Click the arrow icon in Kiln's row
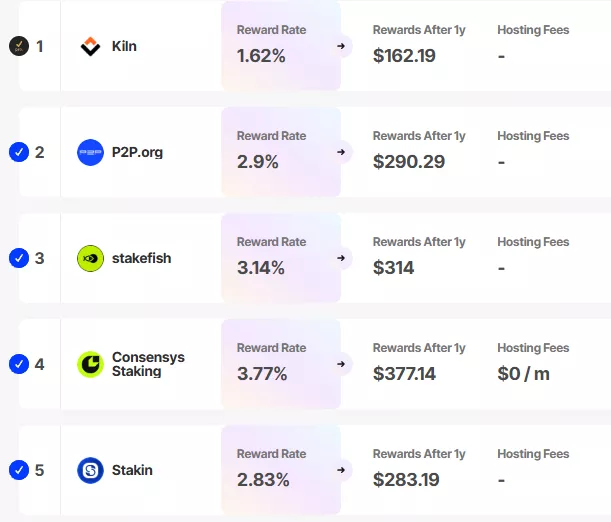The height and width of the screenshot is (522, 611). coord(341,46)
